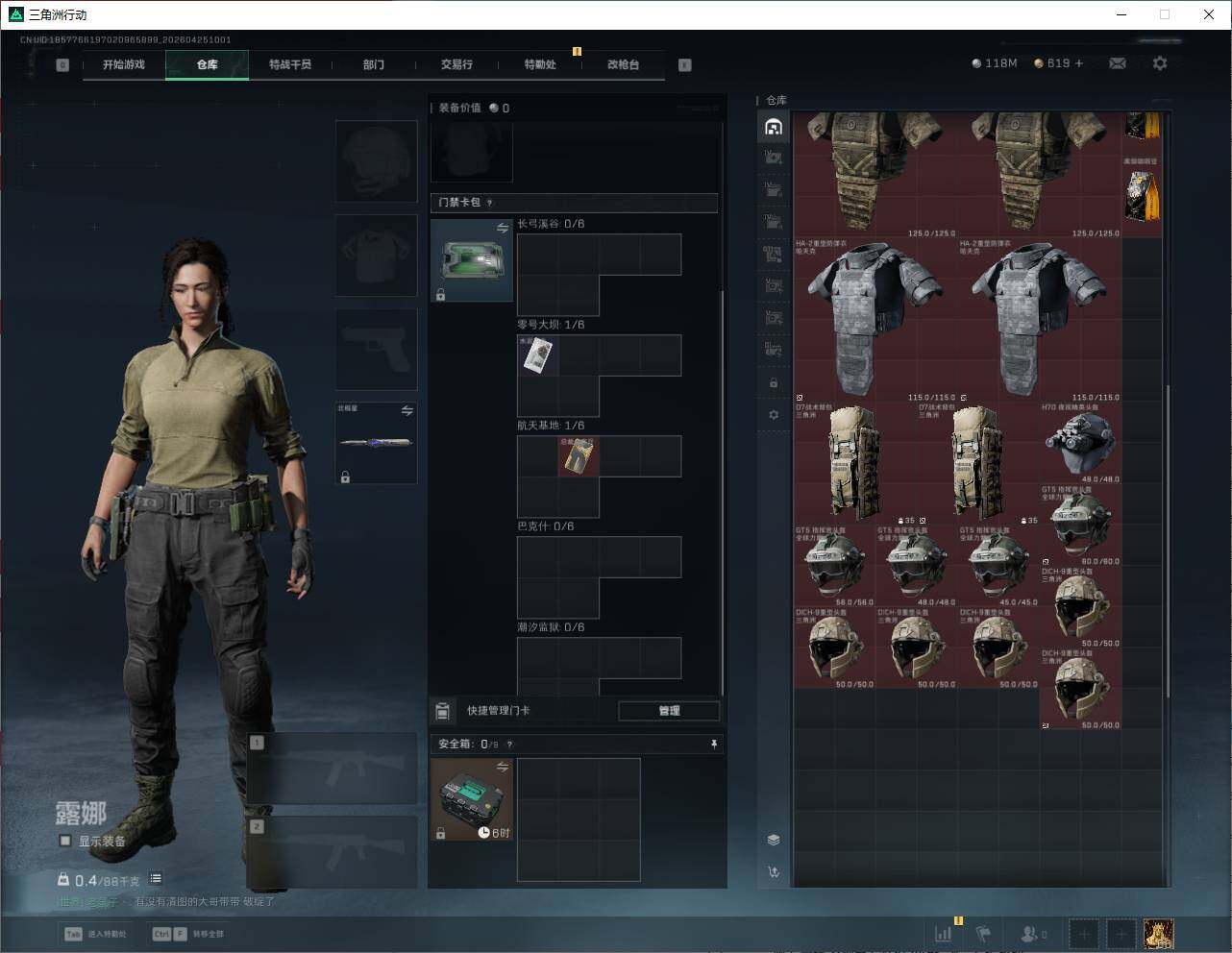Screen dimensions: 1232x953
Task: Click the plus icon beside 619 currency
Action: (1079, 63)
